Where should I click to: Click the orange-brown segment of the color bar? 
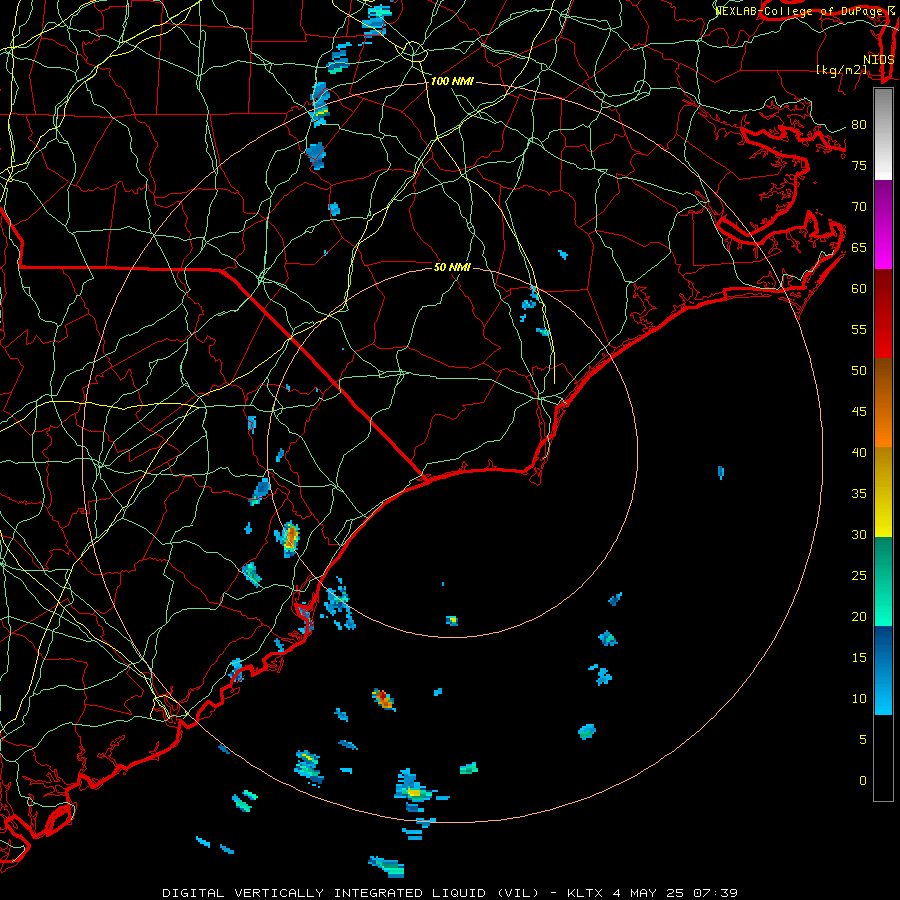click(x=883, y=403)
